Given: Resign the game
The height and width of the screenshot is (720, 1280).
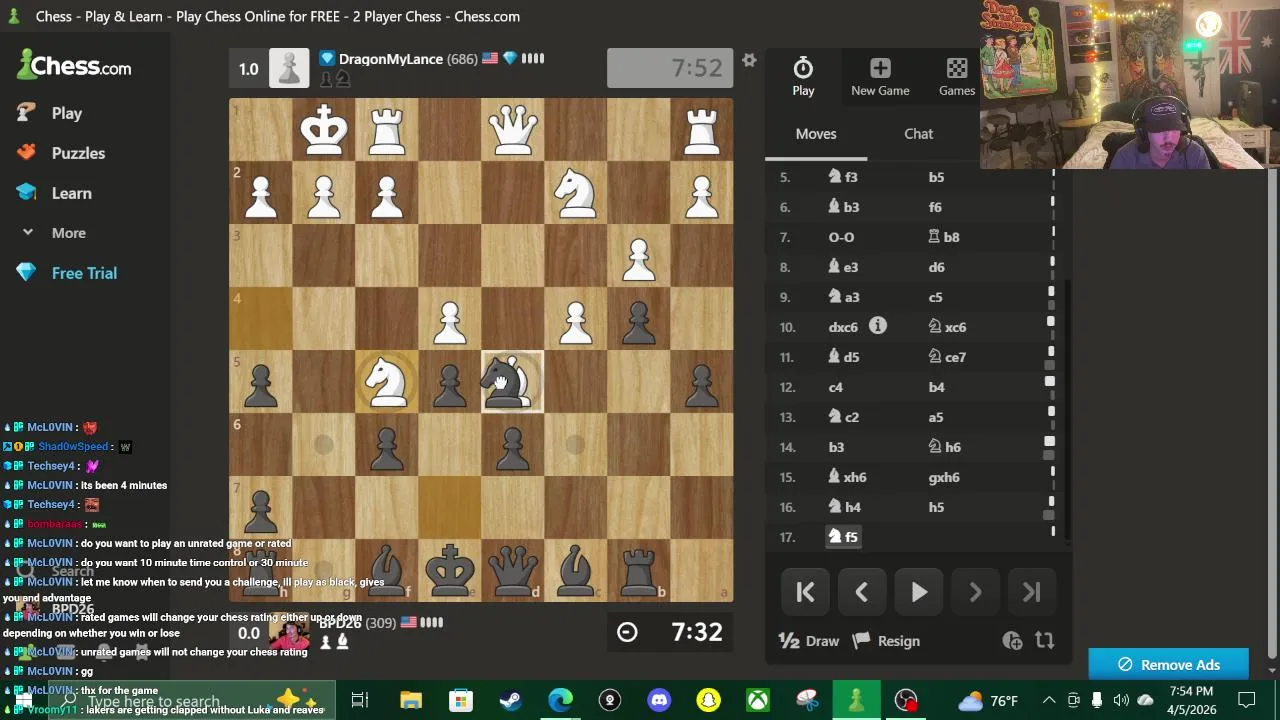Looking at the screenshot, I should [x=887, y=641].
